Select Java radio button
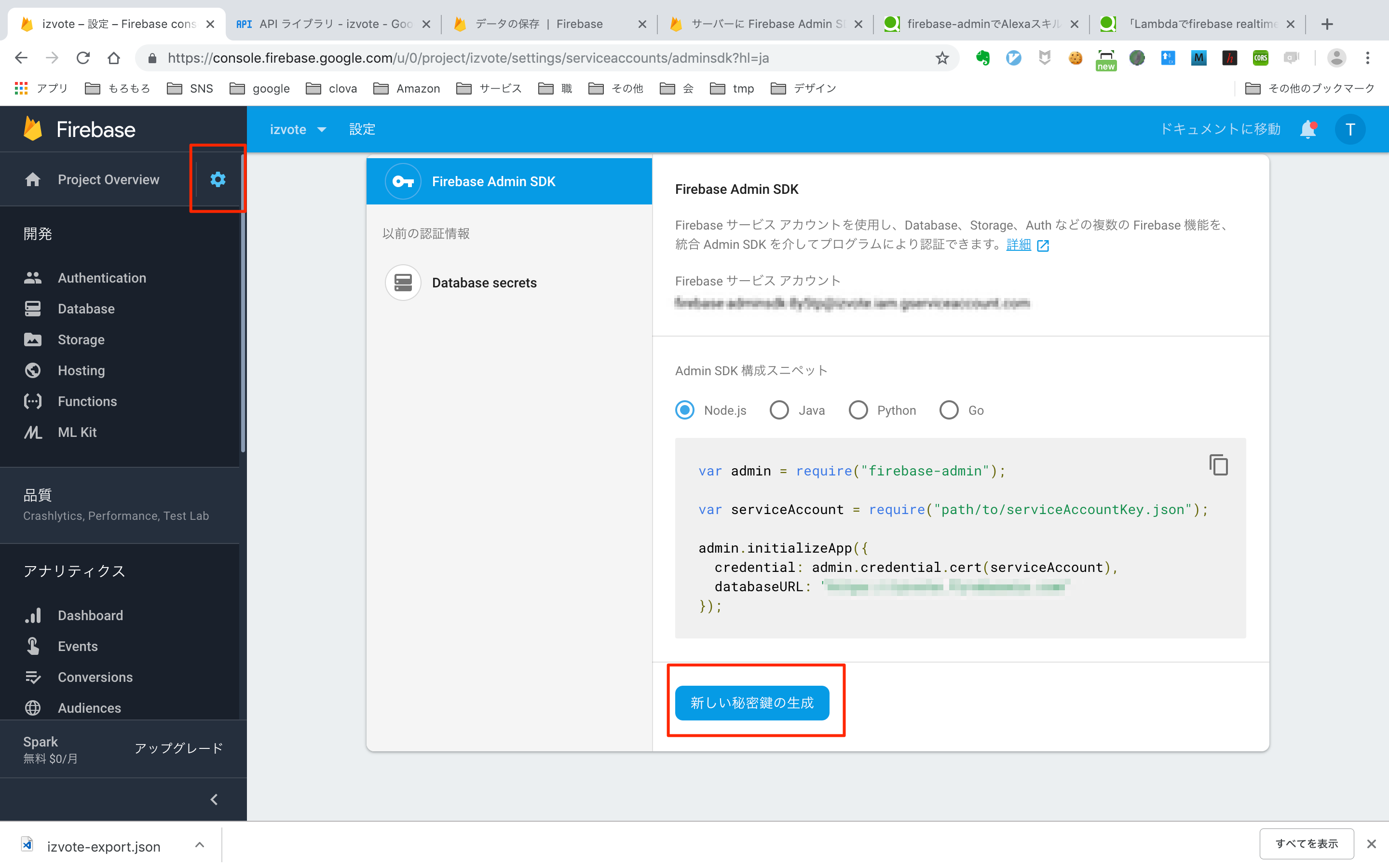 779,410
